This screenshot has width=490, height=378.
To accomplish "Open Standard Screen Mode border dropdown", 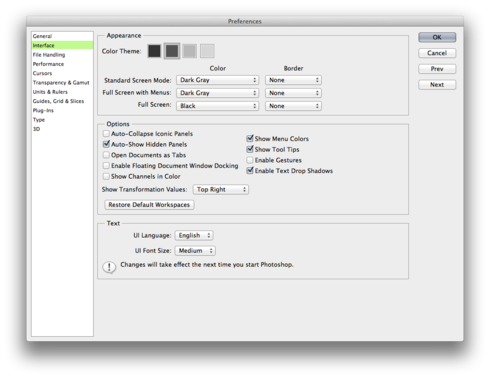I will coord(293,80).
